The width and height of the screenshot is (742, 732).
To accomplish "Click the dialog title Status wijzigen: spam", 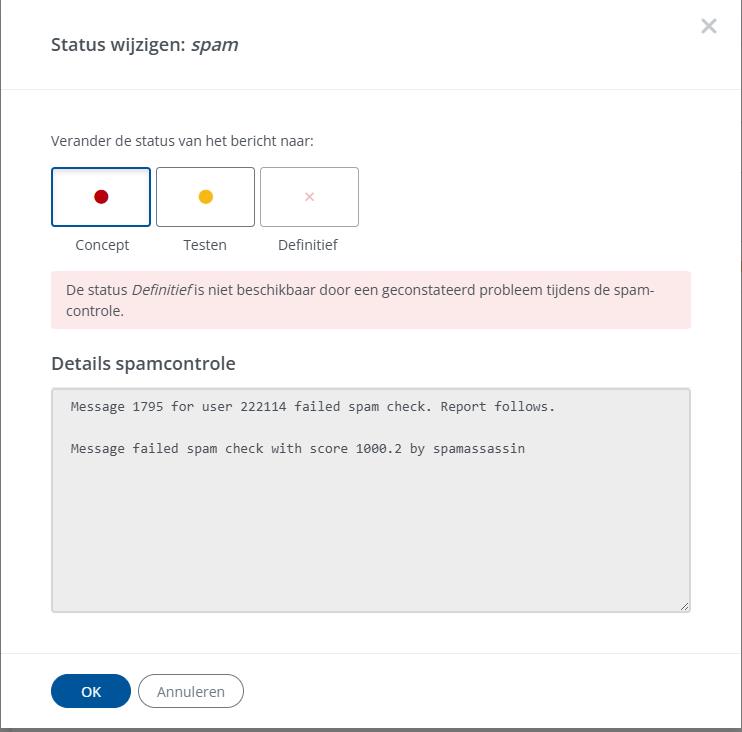I will pos(145,45).
